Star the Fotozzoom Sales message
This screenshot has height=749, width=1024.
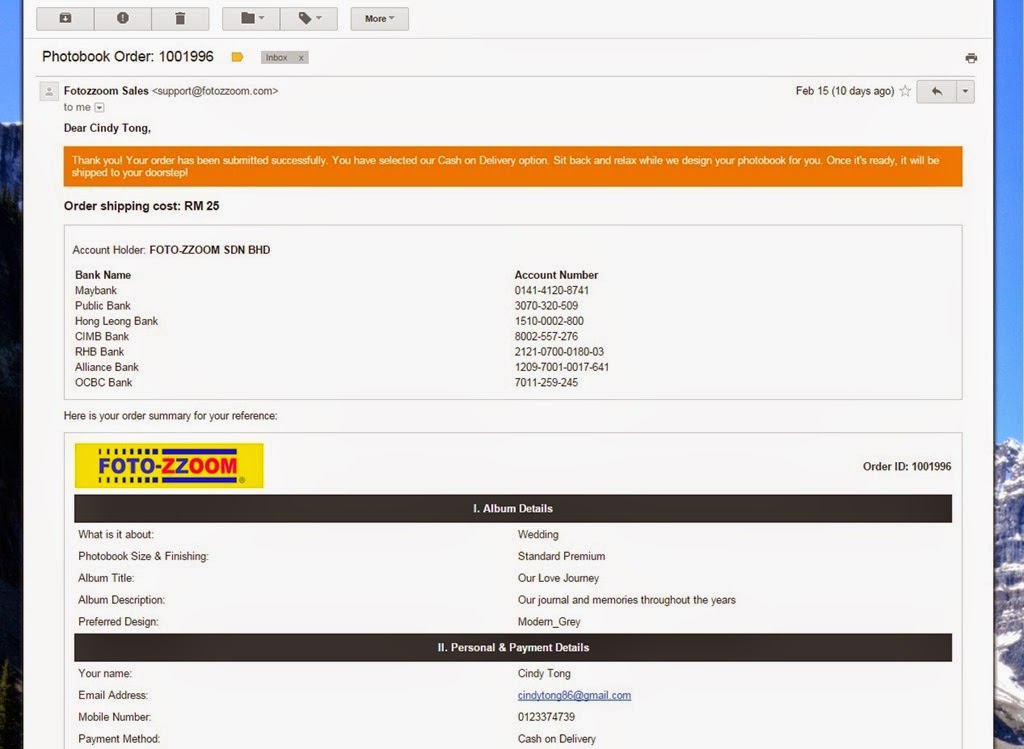[x=905, y=91]
